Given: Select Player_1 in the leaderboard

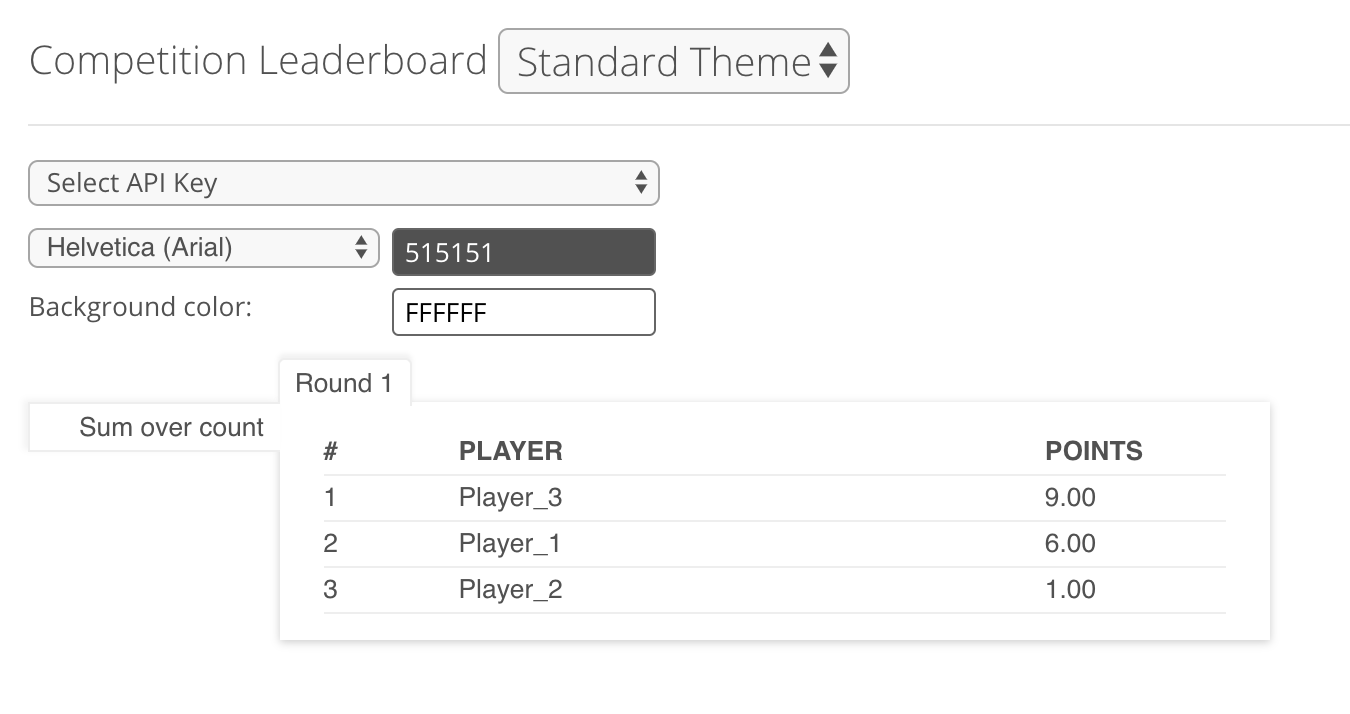Looking at the screenshot, I should click(x=510, y=543).
